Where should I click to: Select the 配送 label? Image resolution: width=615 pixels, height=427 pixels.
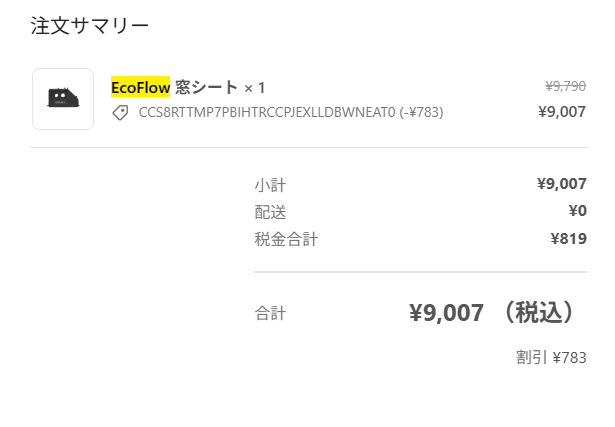tap(270, 212)
